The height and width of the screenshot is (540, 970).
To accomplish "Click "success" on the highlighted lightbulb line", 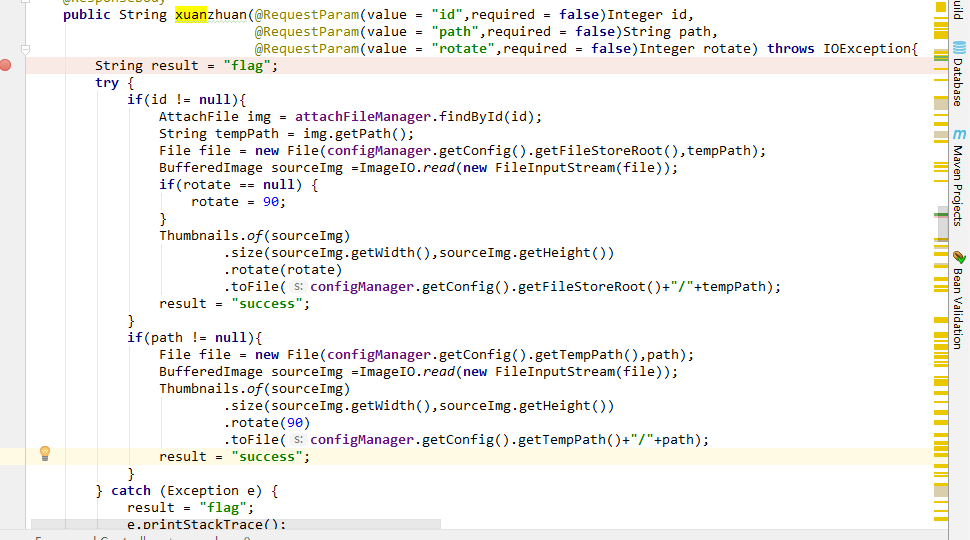I will click(267, 456).
